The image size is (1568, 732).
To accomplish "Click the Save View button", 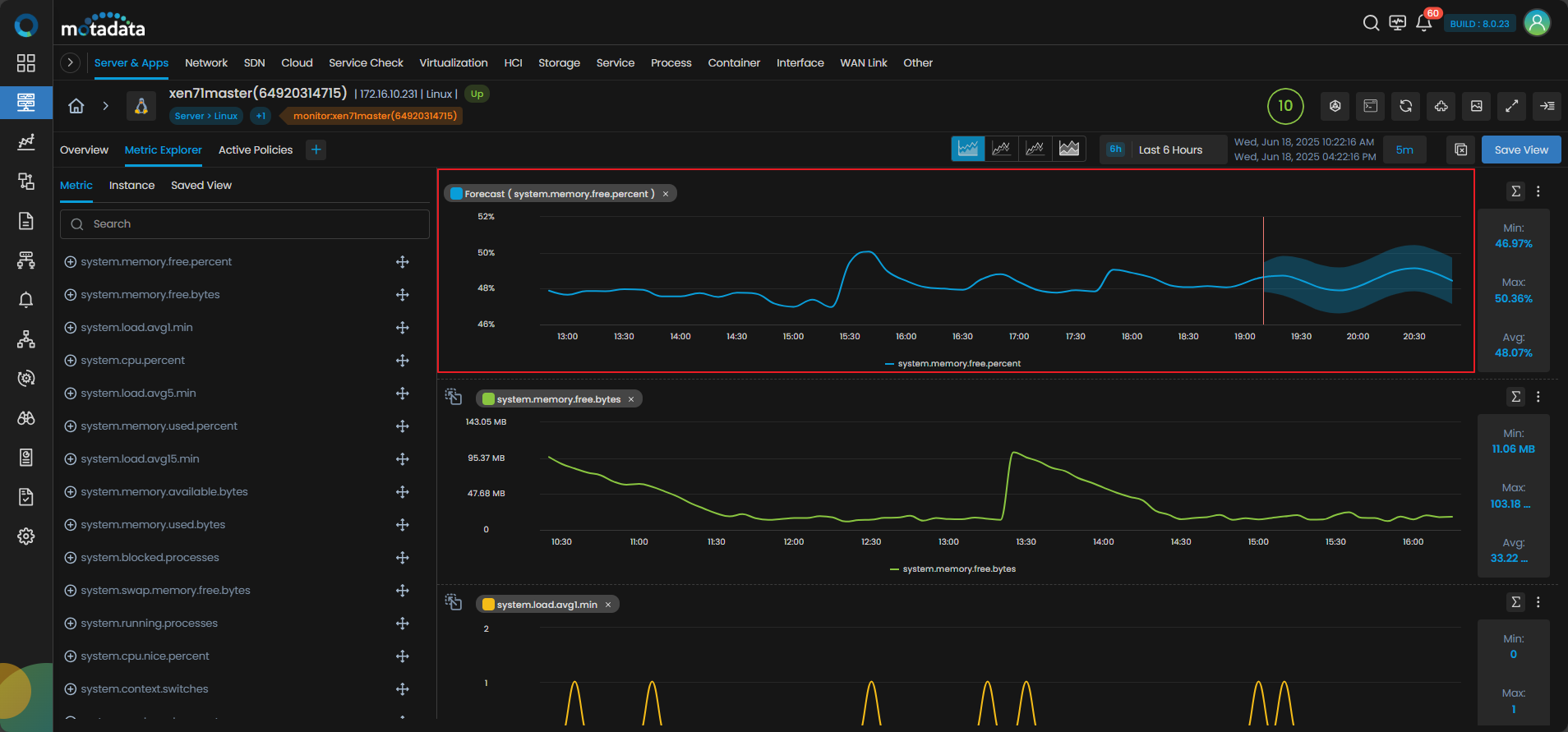I will coord(1520,150).
